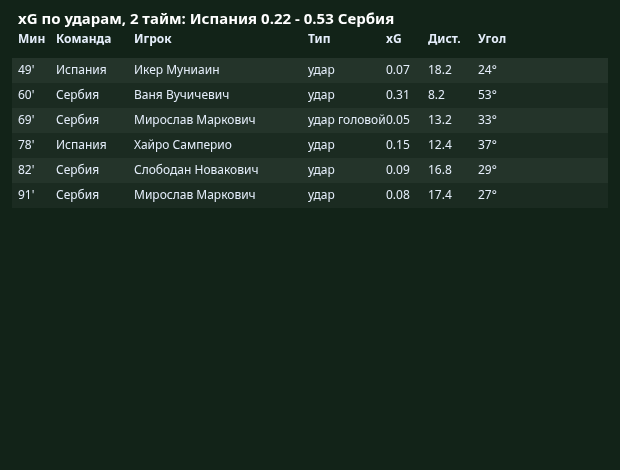620x470 pixels.
Task: Click team Сербия in the 69' row
Action: tap(77, 120)
